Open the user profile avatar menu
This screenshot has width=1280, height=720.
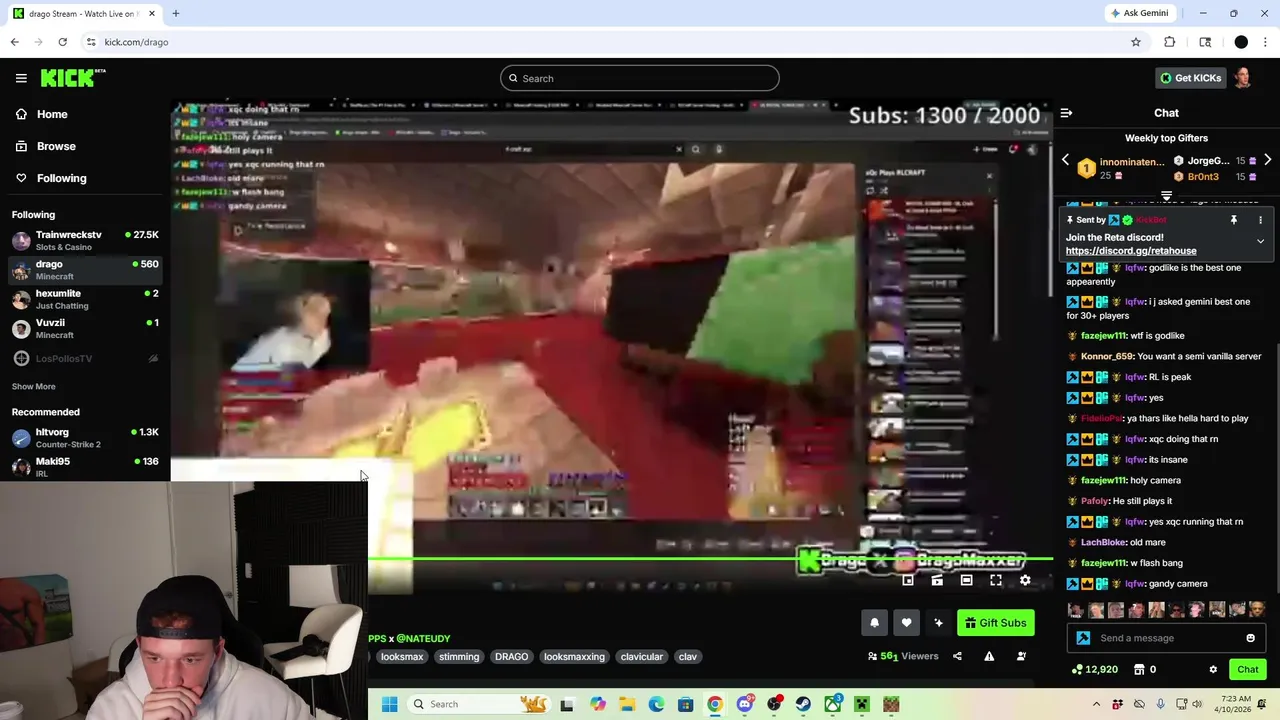tap(1243, 78)
